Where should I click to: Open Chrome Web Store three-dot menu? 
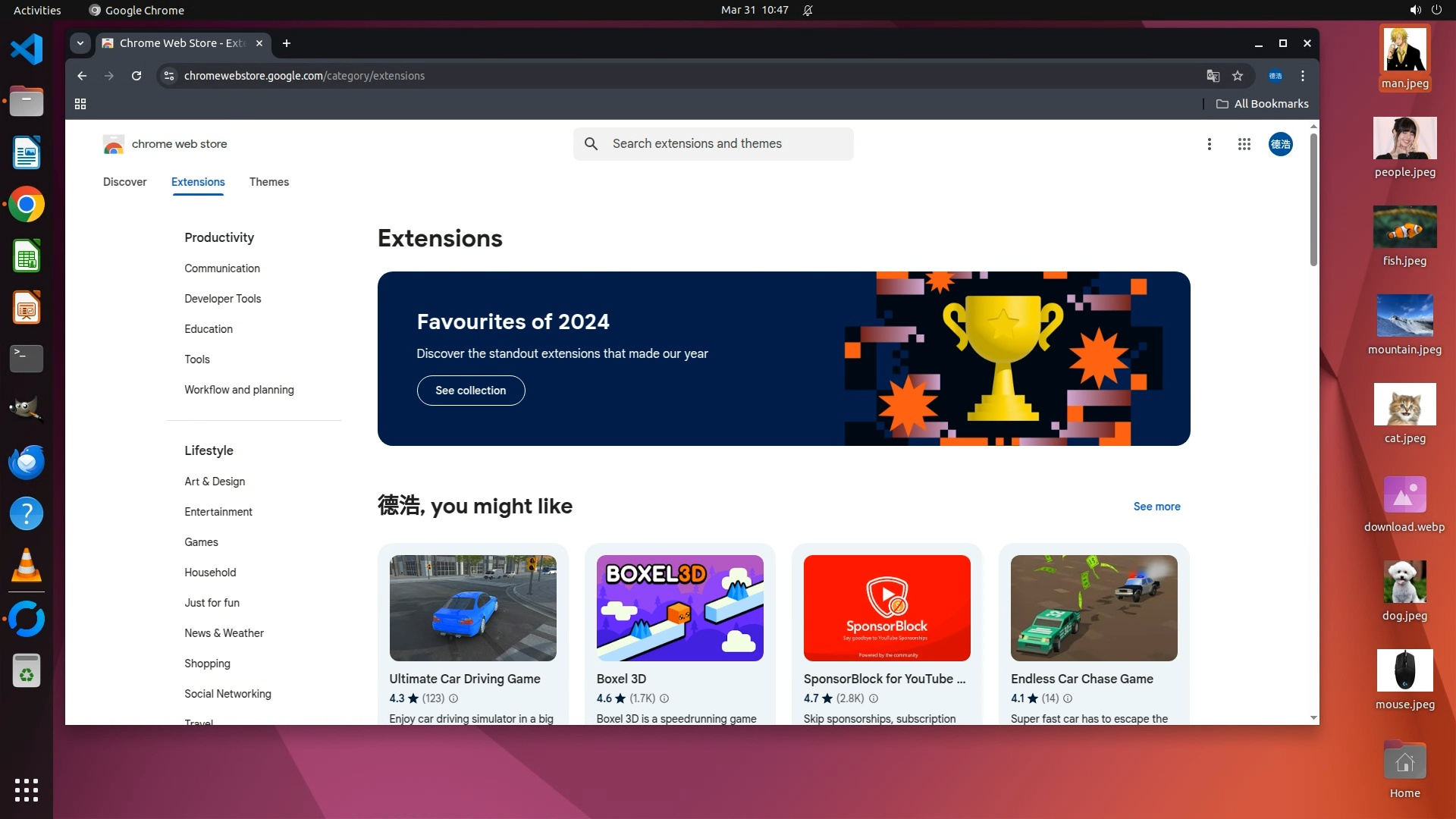tap(1210, 144)
